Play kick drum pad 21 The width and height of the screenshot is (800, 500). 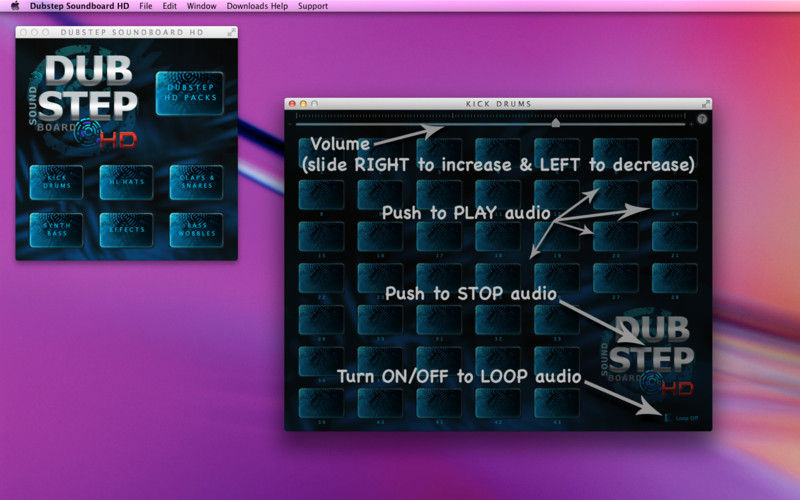[x=674, y=236]
